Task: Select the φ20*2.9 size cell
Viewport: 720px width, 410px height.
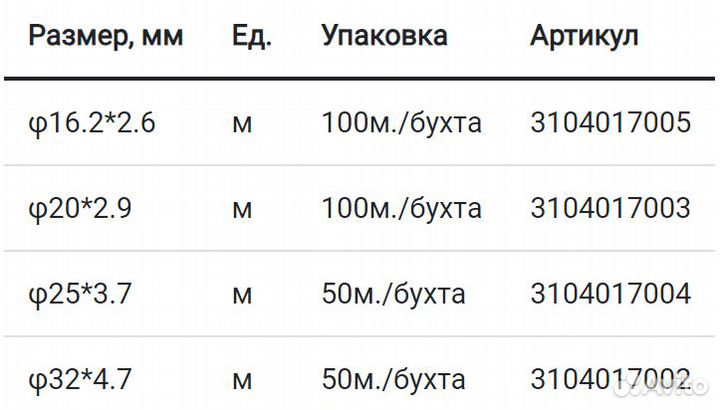Action: tap(80, 209)
